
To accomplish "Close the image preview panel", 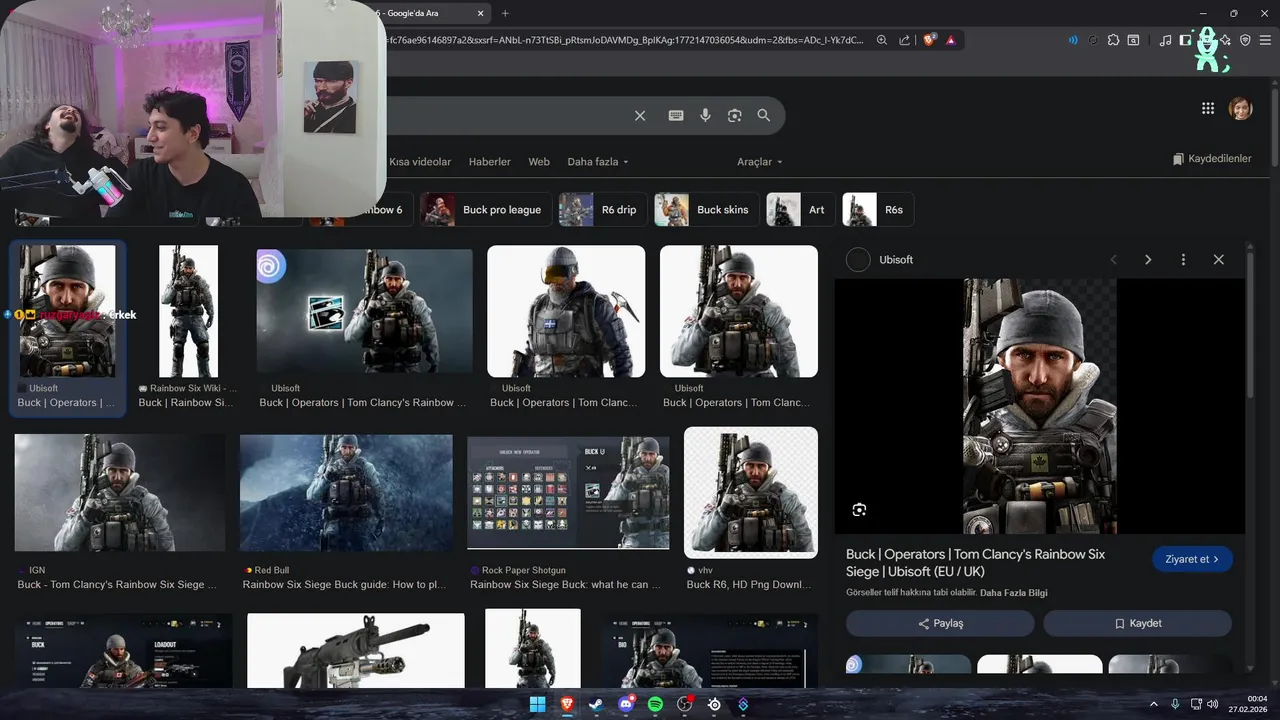I will tap(1218, 260).
